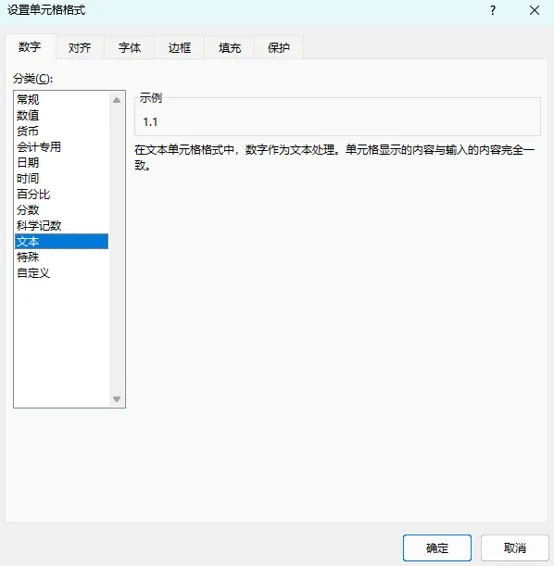
Task: Choose the 货币 category
Action: click(62, 131)
